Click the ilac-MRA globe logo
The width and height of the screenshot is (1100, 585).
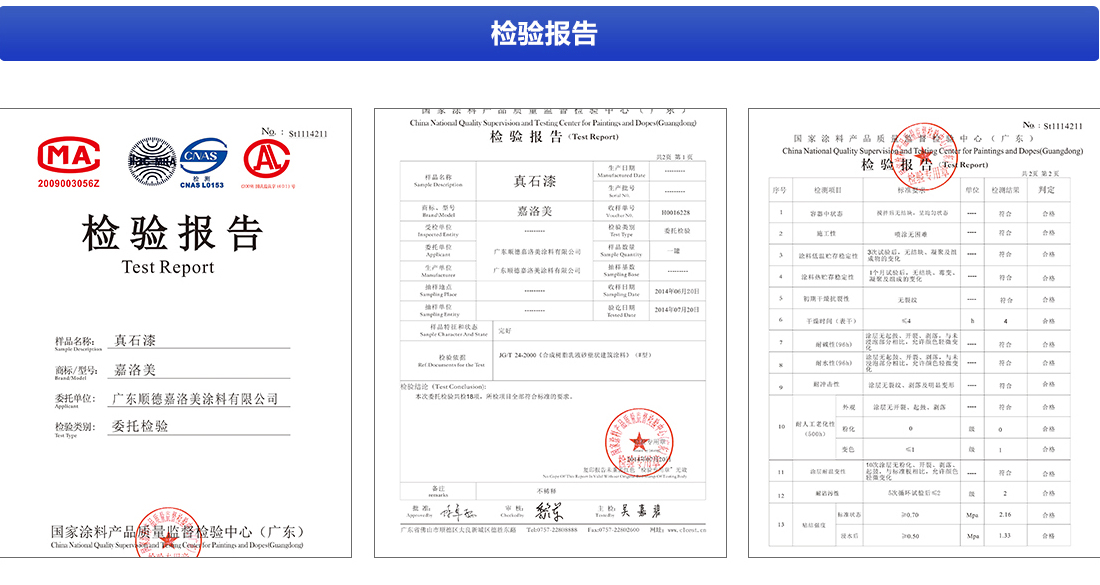pos(152,161)
